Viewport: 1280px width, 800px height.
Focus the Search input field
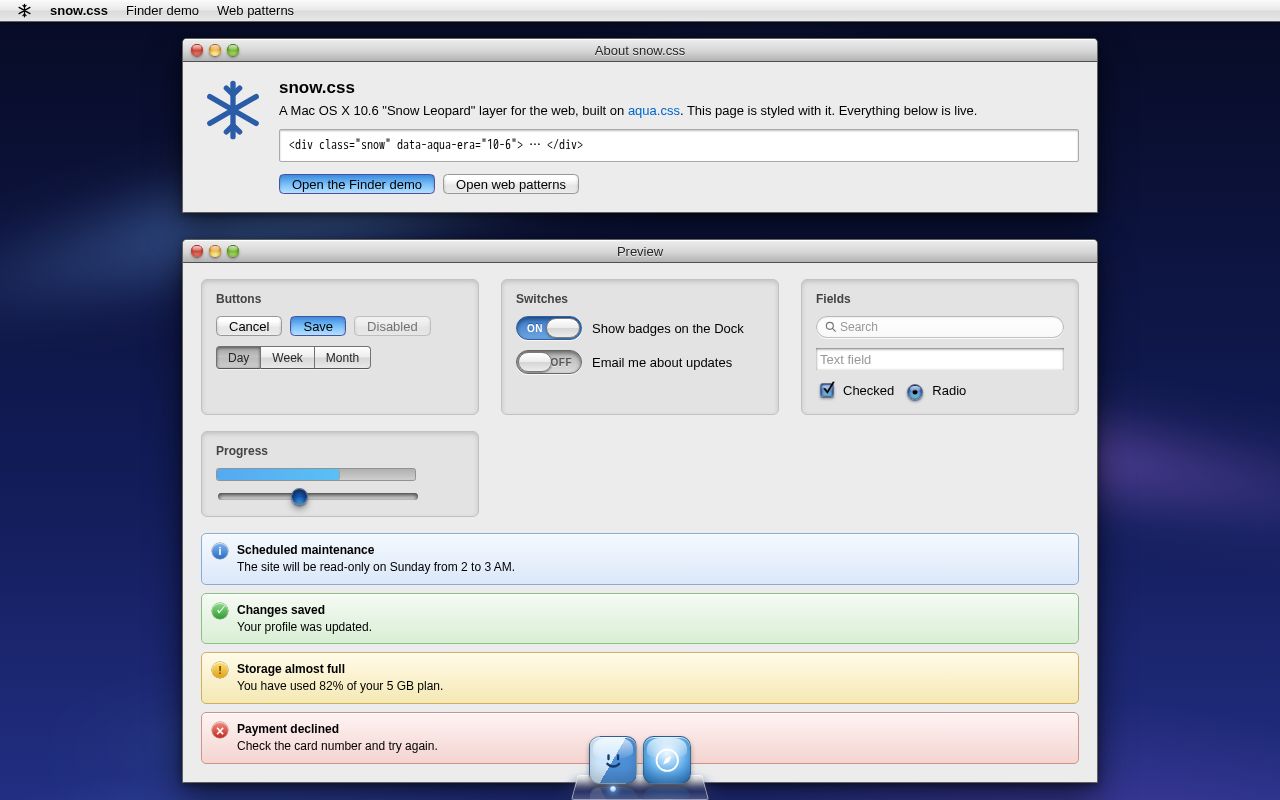coord(940,327)
